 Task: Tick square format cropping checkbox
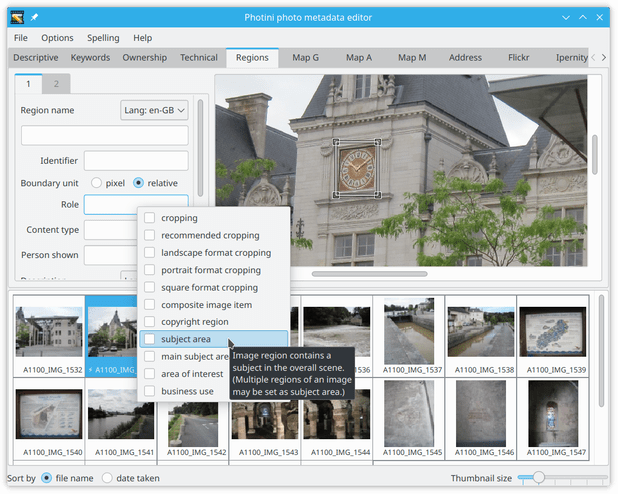149,287
